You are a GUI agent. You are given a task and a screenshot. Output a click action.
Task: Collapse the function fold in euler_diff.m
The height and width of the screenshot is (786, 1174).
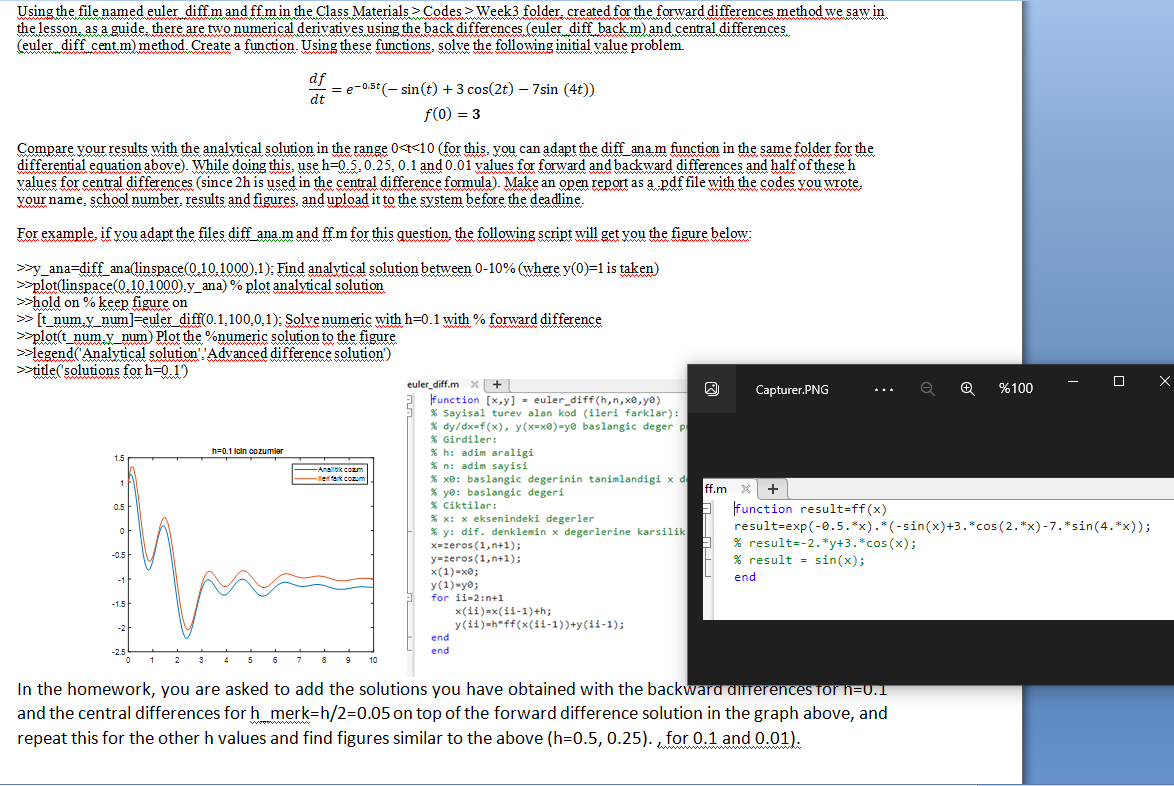pos(407,399)
